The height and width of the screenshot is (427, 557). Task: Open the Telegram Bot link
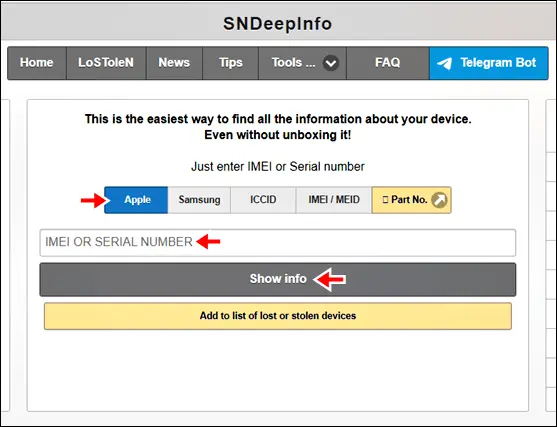[489, 63]
